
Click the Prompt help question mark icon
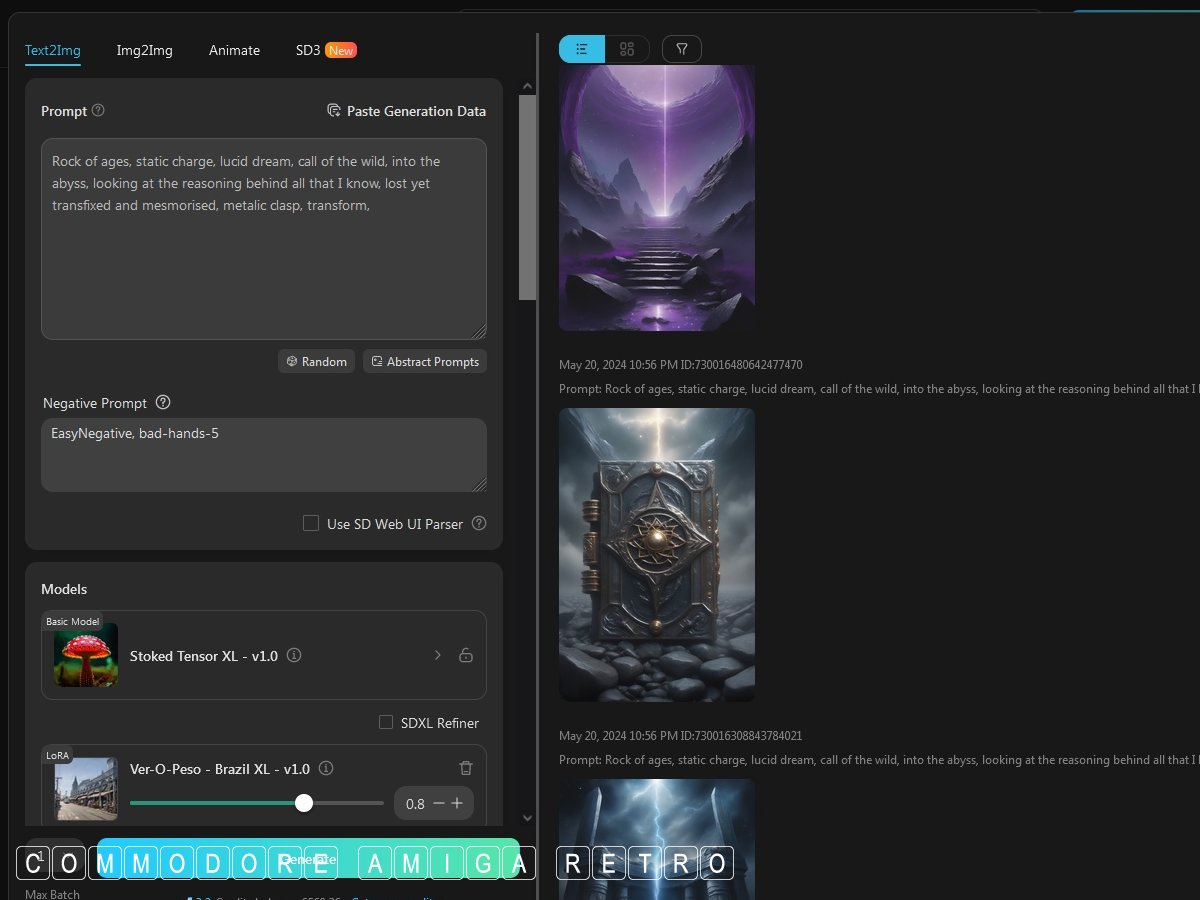[x=98, y=111]
